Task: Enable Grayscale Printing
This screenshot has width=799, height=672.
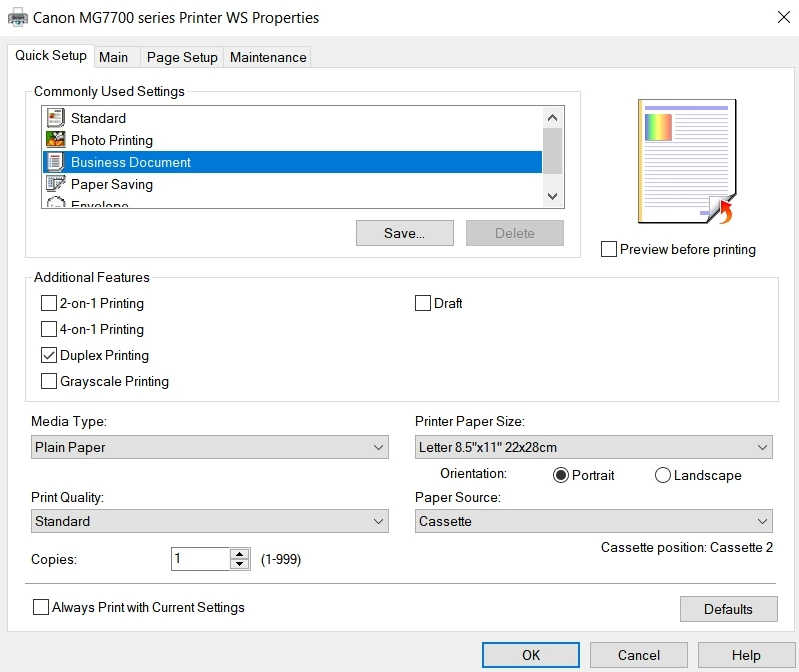Action: 49,381
